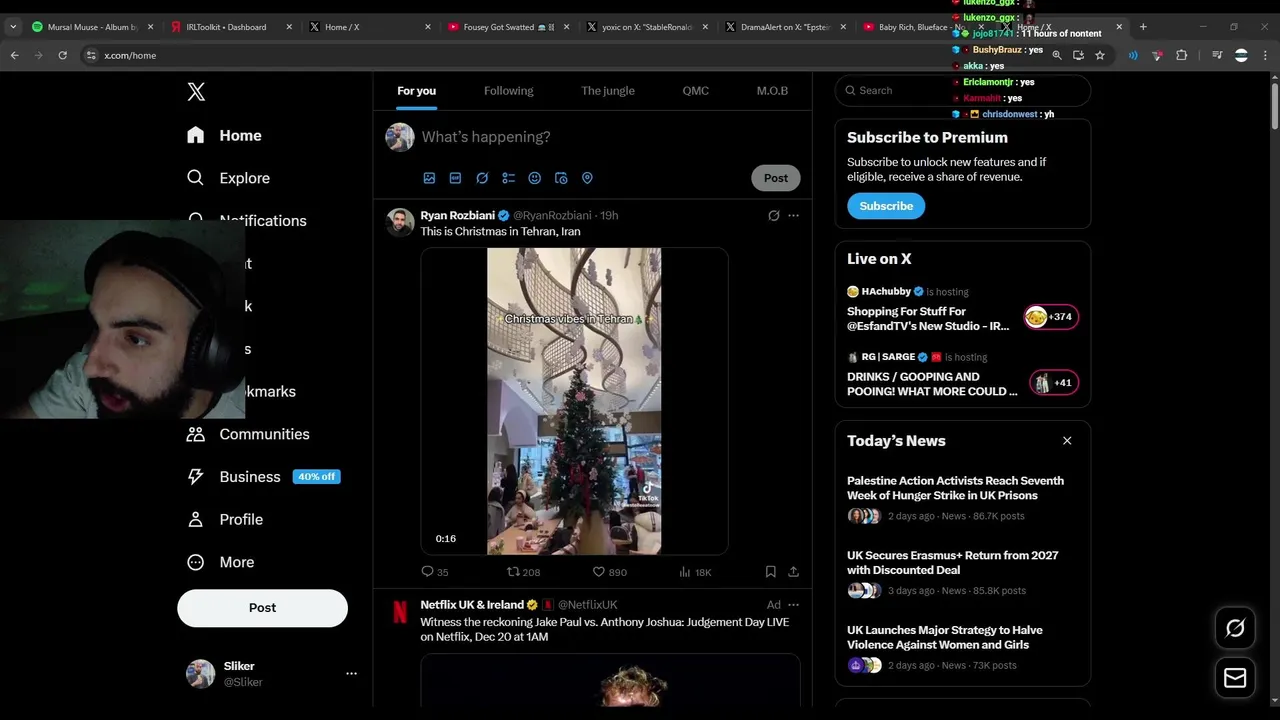Open UK Secures Erasmus+ news story
This screenshot has width=1280, height=720.
click(963, 573)
